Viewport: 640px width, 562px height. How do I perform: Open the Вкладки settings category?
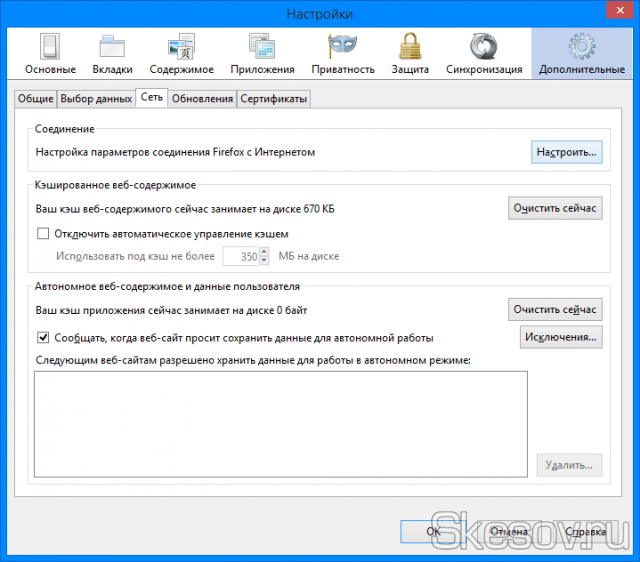pyautogui.click(x=112, y=54)
